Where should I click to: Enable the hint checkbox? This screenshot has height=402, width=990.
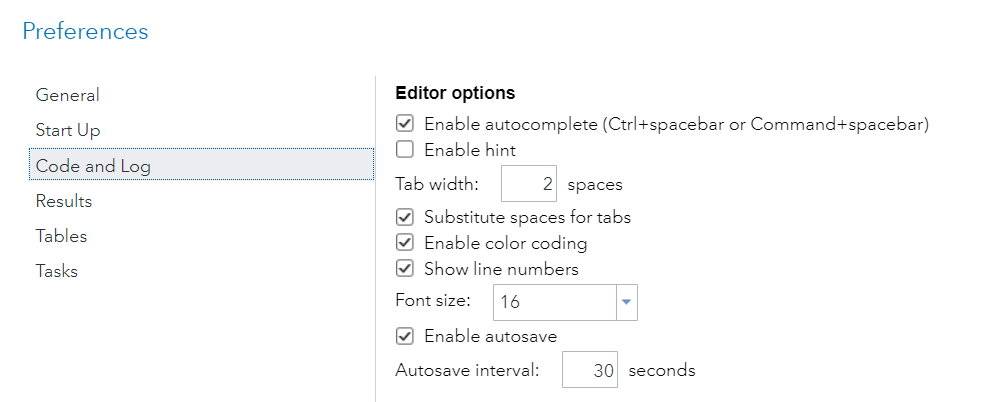pos(405,151)
